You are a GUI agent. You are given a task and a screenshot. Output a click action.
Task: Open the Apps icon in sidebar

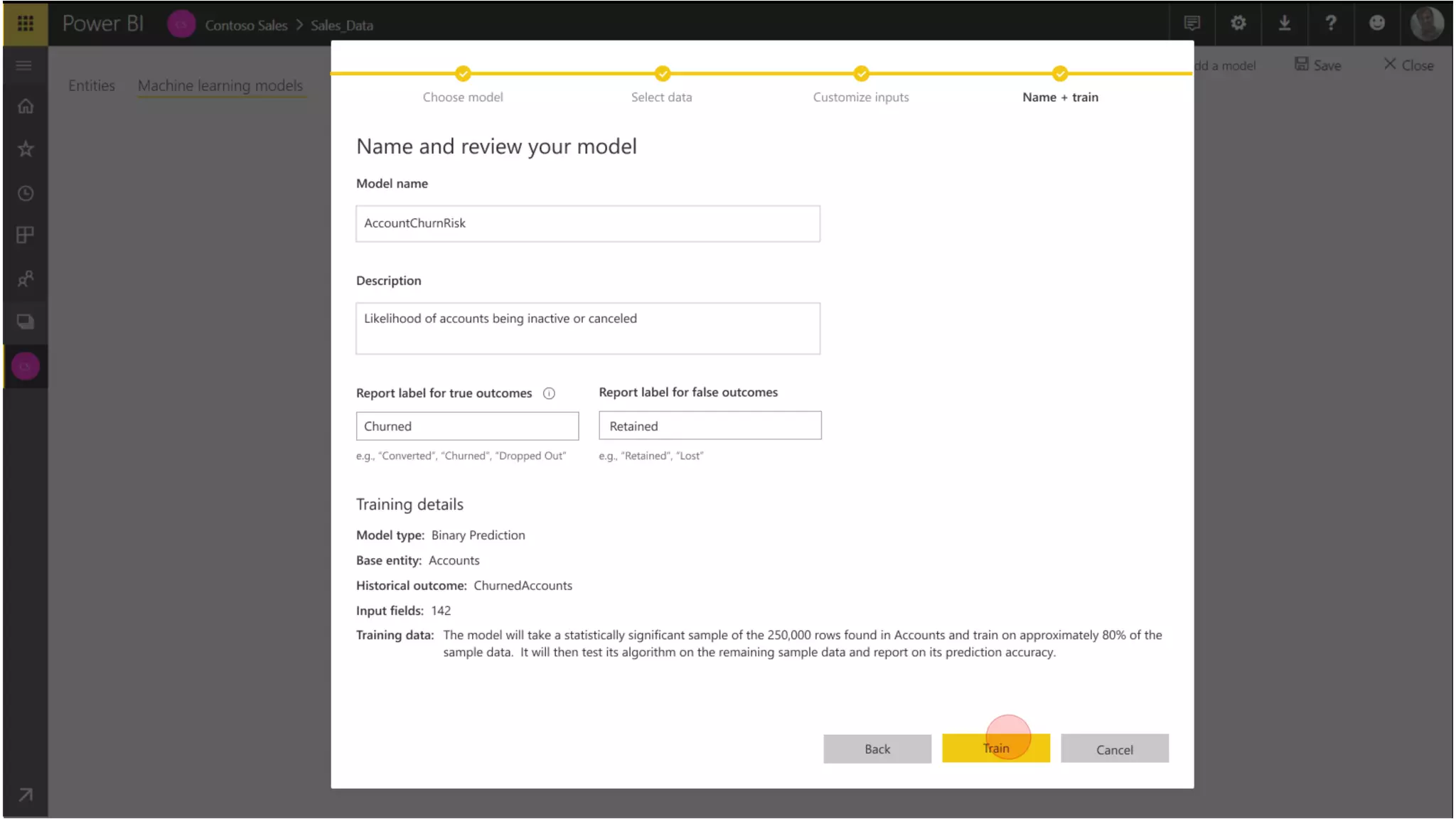pyautogui.click(x=26, y=235)
